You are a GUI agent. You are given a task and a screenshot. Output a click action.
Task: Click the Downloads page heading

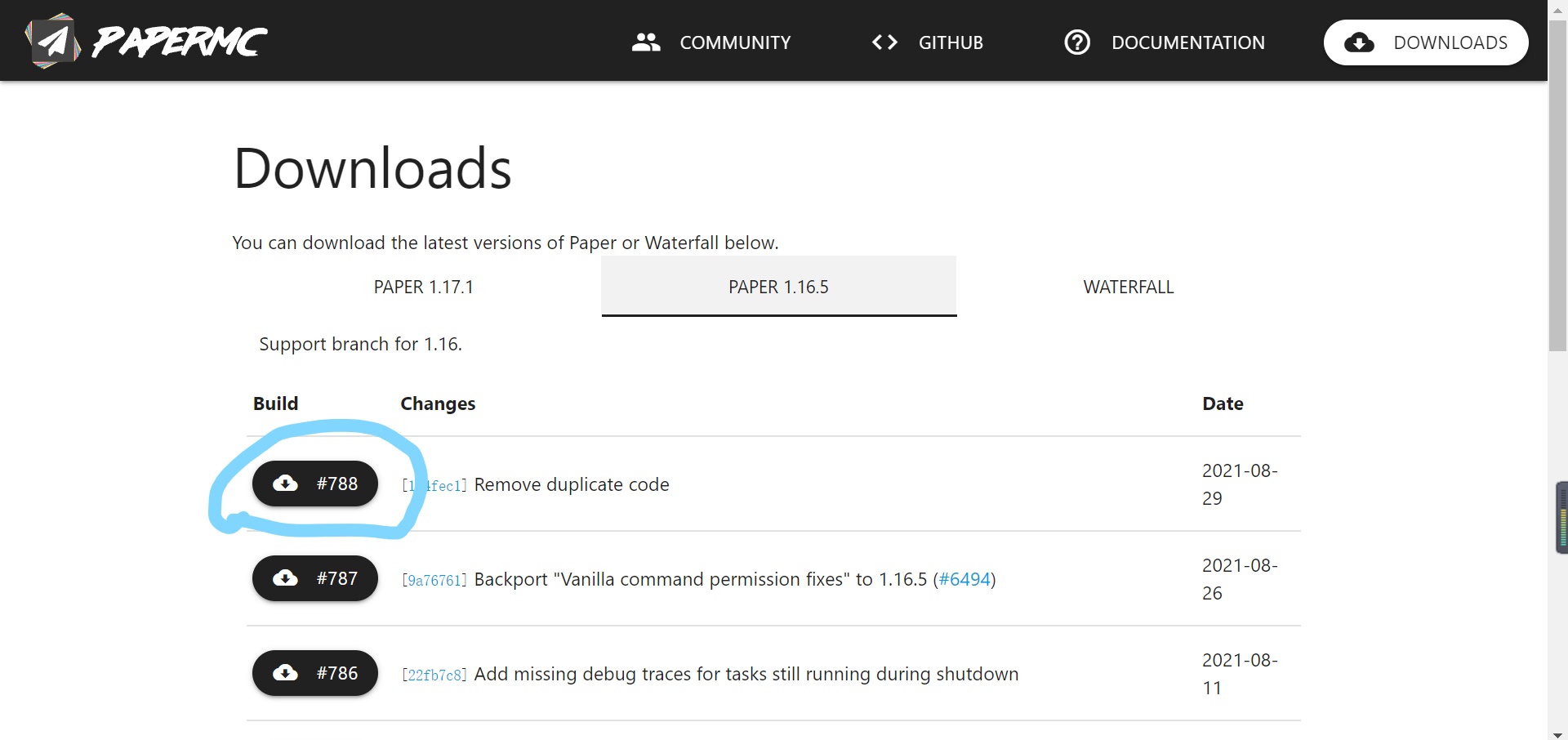[x=372, y=168]
